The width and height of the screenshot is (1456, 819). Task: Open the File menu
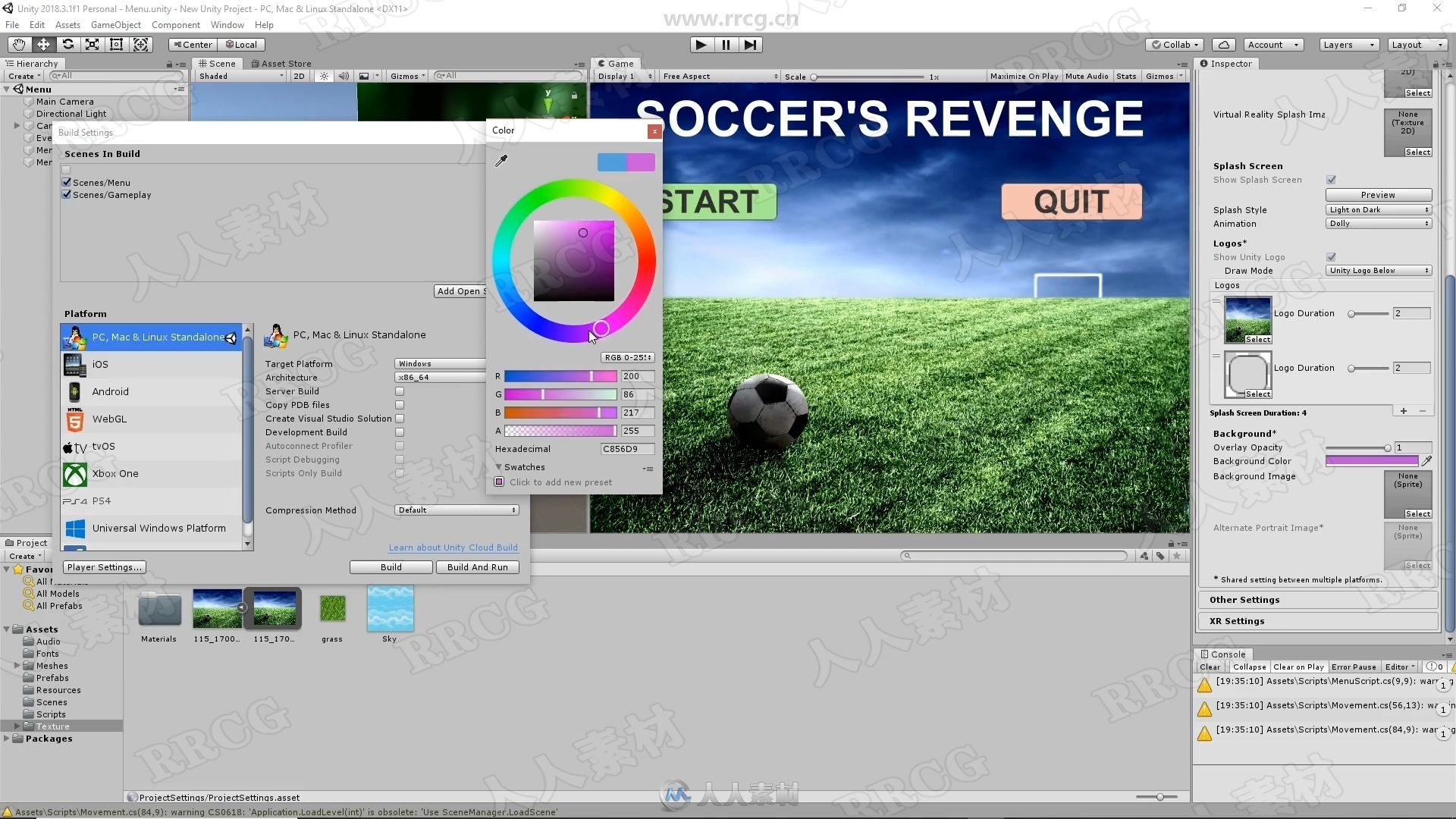click(12, 24)
